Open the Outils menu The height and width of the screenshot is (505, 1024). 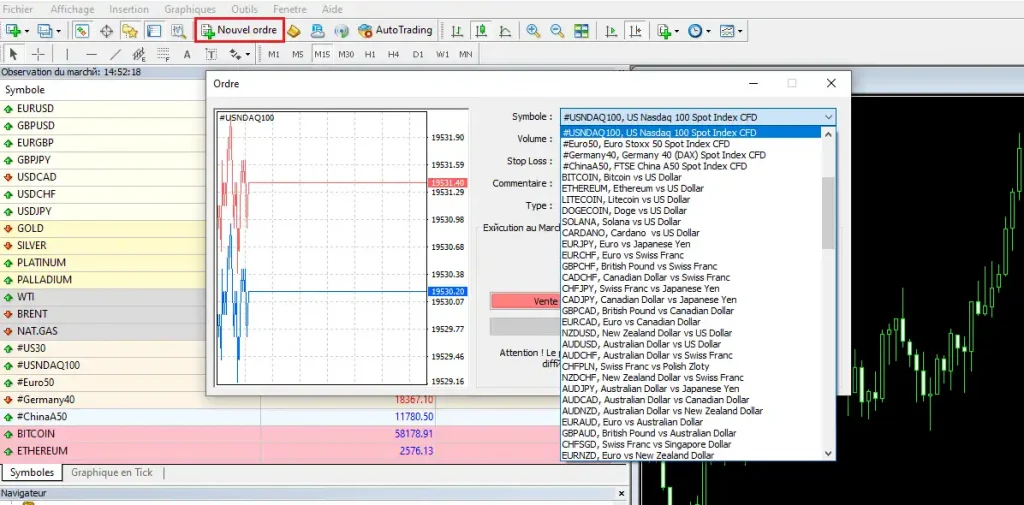[244, 9]
